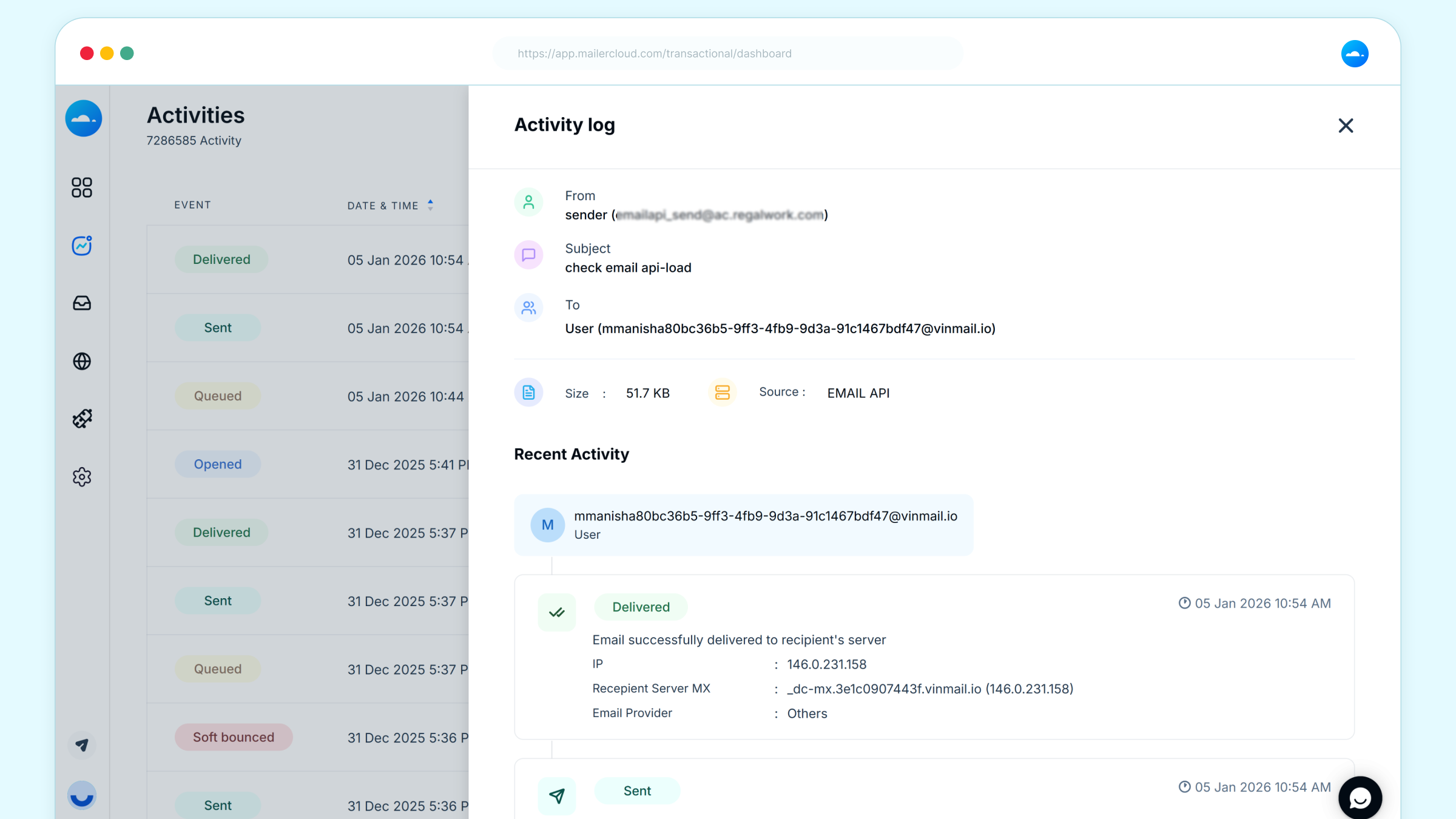Click the Delivered status tag in log
Image resolution: width=1456 pixels, height=819 pixels.
pyautogui.click(x=641, y=607)
